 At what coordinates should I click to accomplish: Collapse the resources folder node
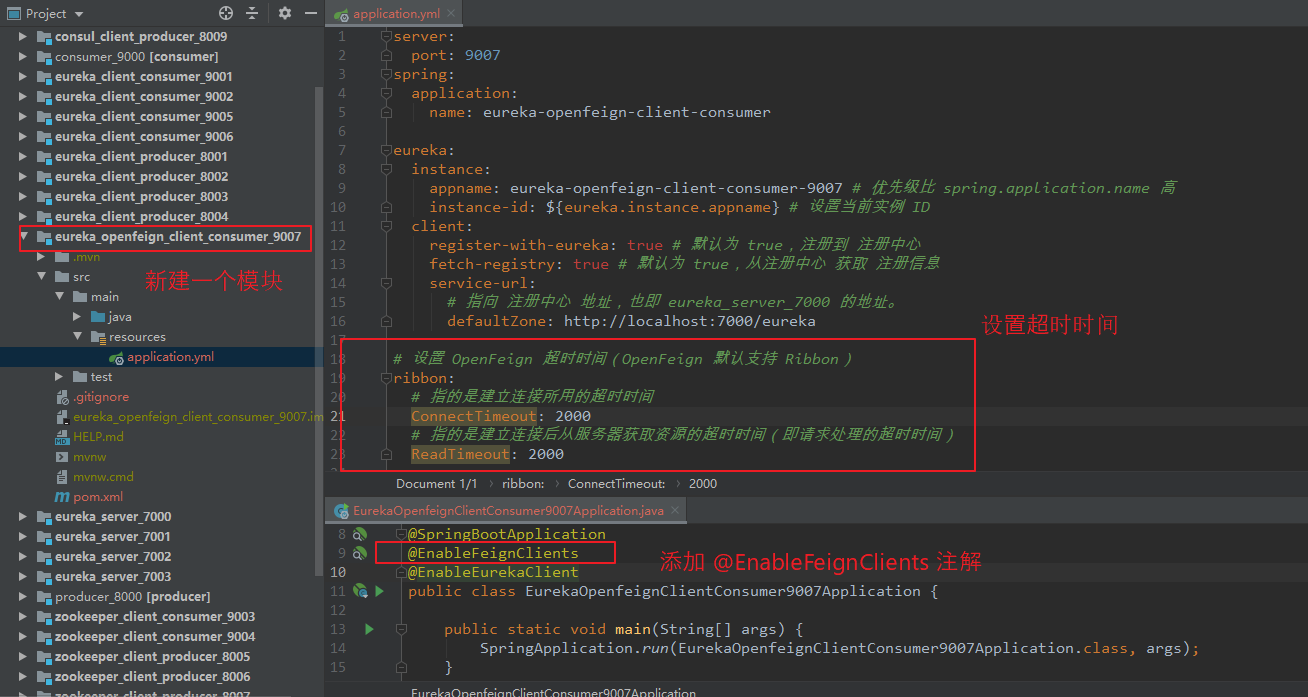coord(78,337)
